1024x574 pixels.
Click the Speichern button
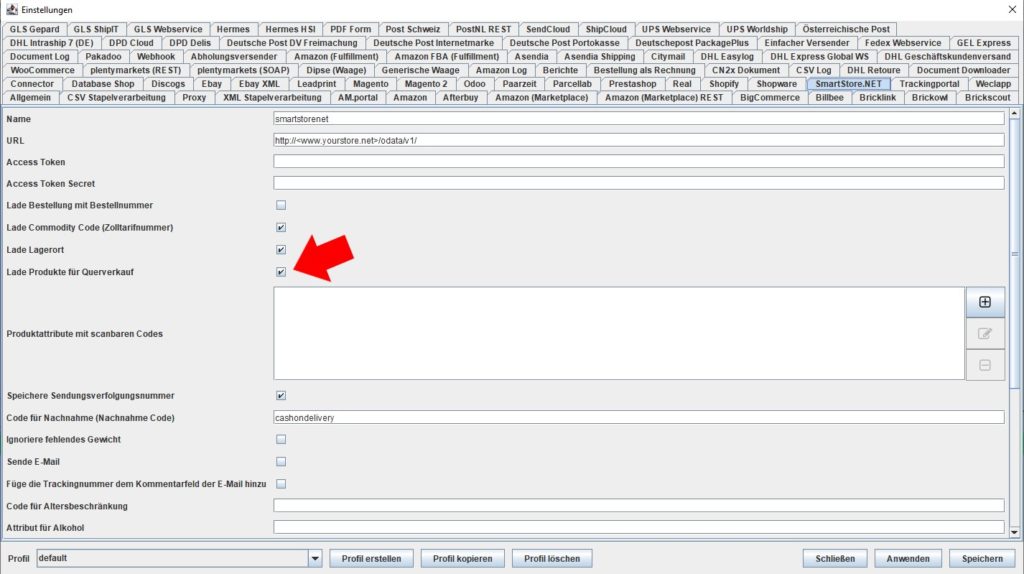click(982, 558)
